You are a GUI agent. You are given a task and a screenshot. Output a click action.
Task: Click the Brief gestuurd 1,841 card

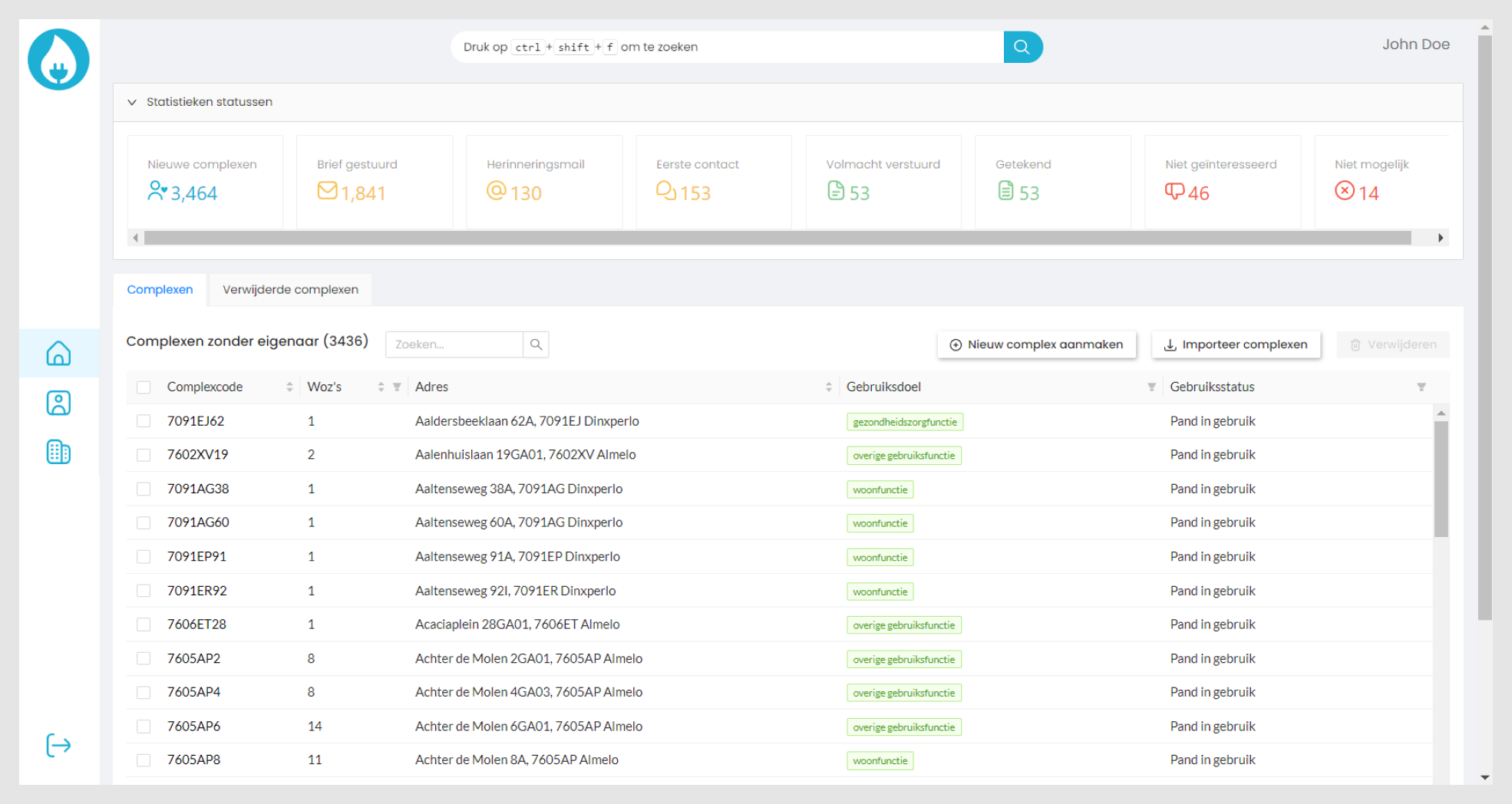click(x=375, y=182)
